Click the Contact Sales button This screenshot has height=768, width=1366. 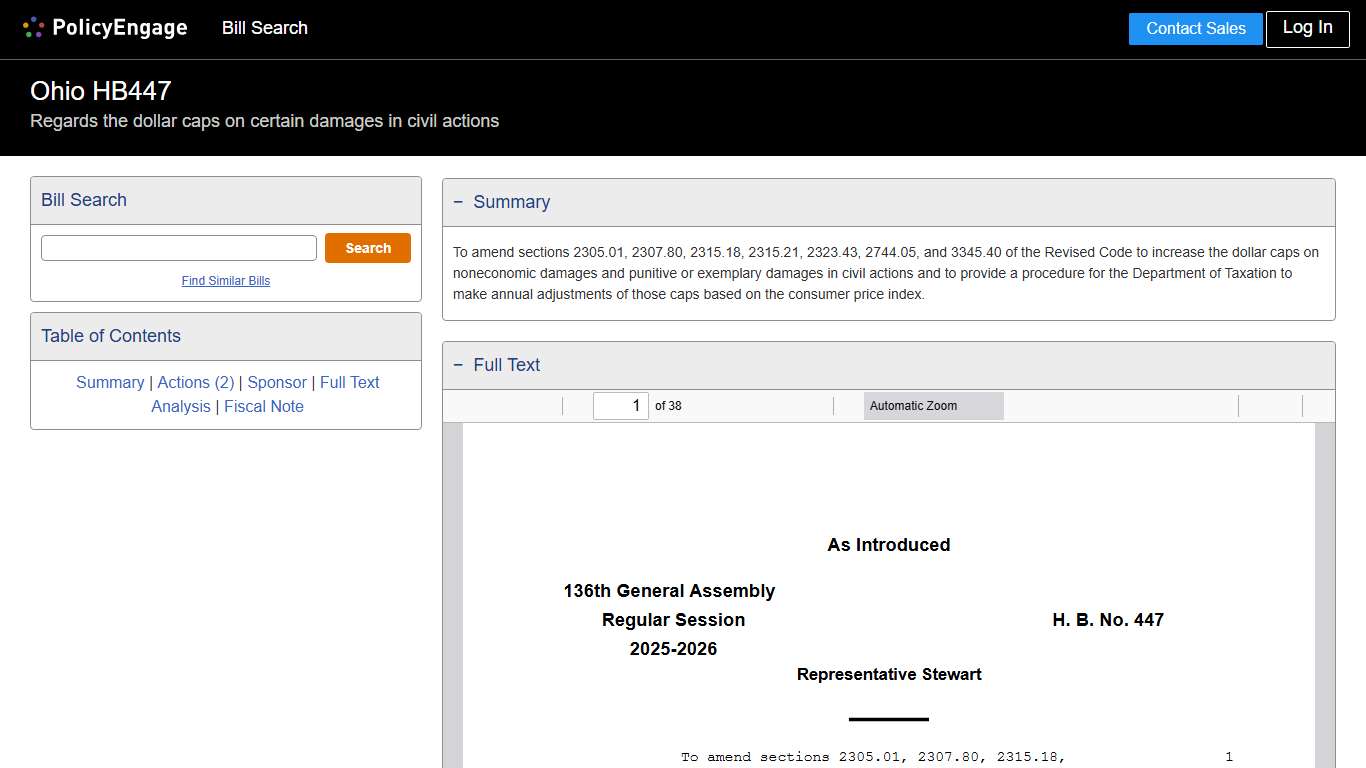tap(1195, 29)
